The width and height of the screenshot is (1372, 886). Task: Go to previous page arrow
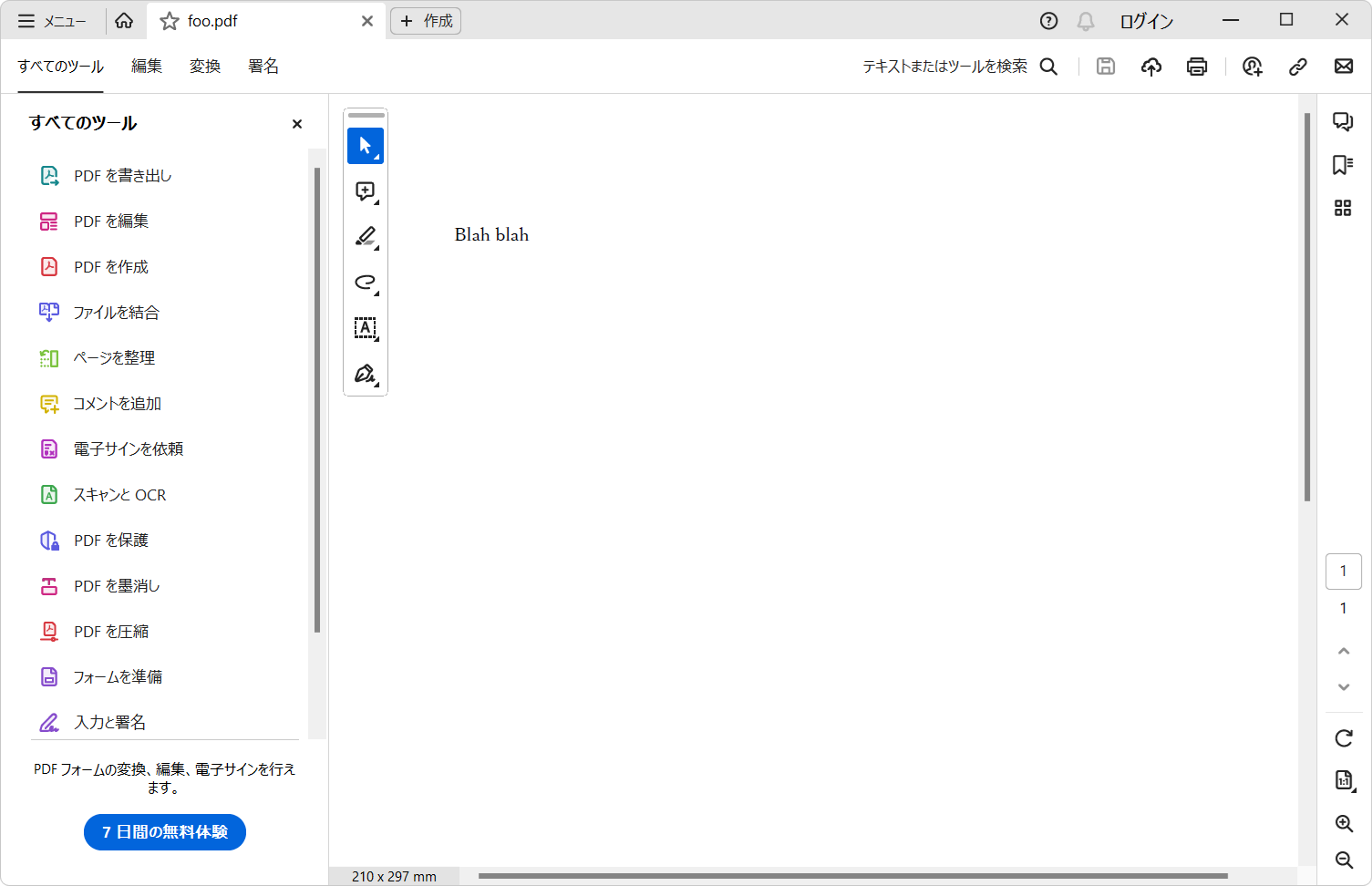click(x=1344, y=651)
